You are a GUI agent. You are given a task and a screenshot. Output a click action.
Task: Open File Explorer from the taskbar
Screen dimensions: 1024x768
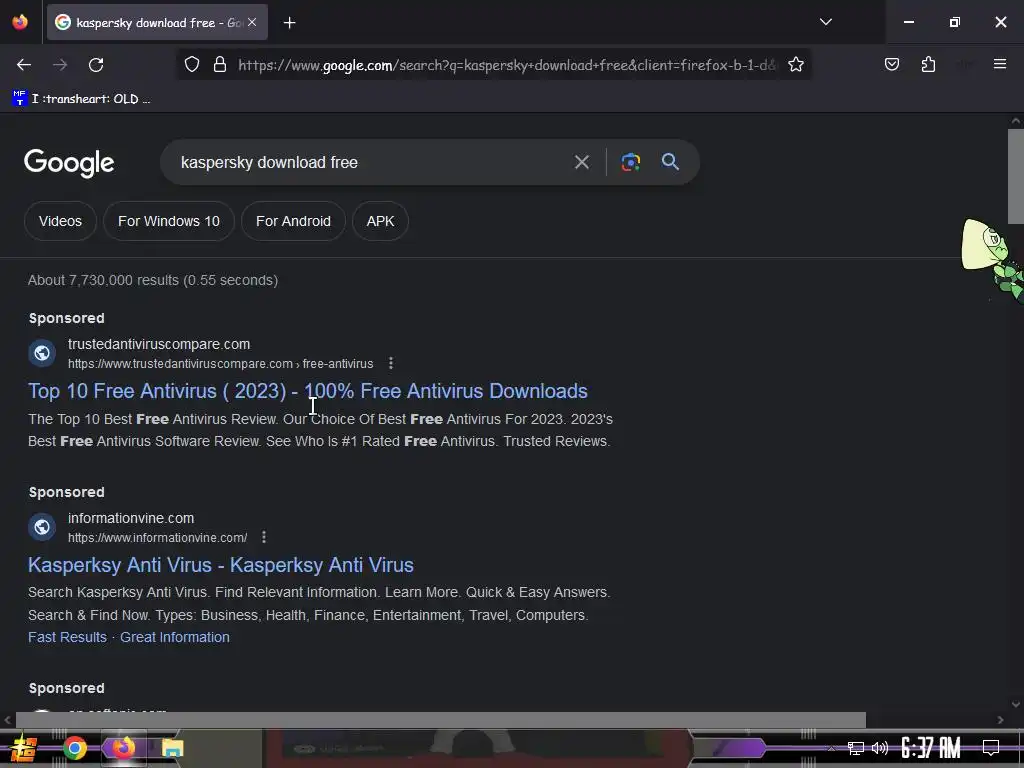[172, 748]
